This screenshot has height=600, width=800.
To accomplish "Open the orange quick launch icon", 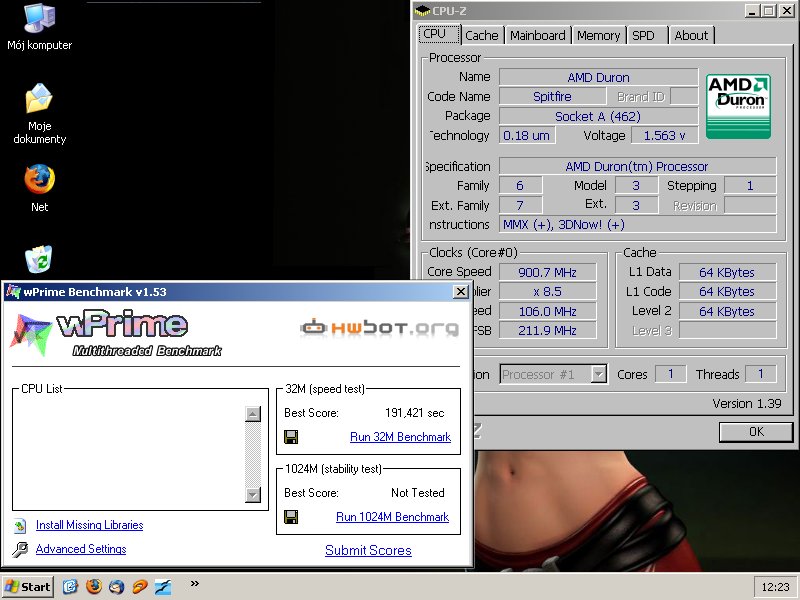I will [x=140, y=587].
